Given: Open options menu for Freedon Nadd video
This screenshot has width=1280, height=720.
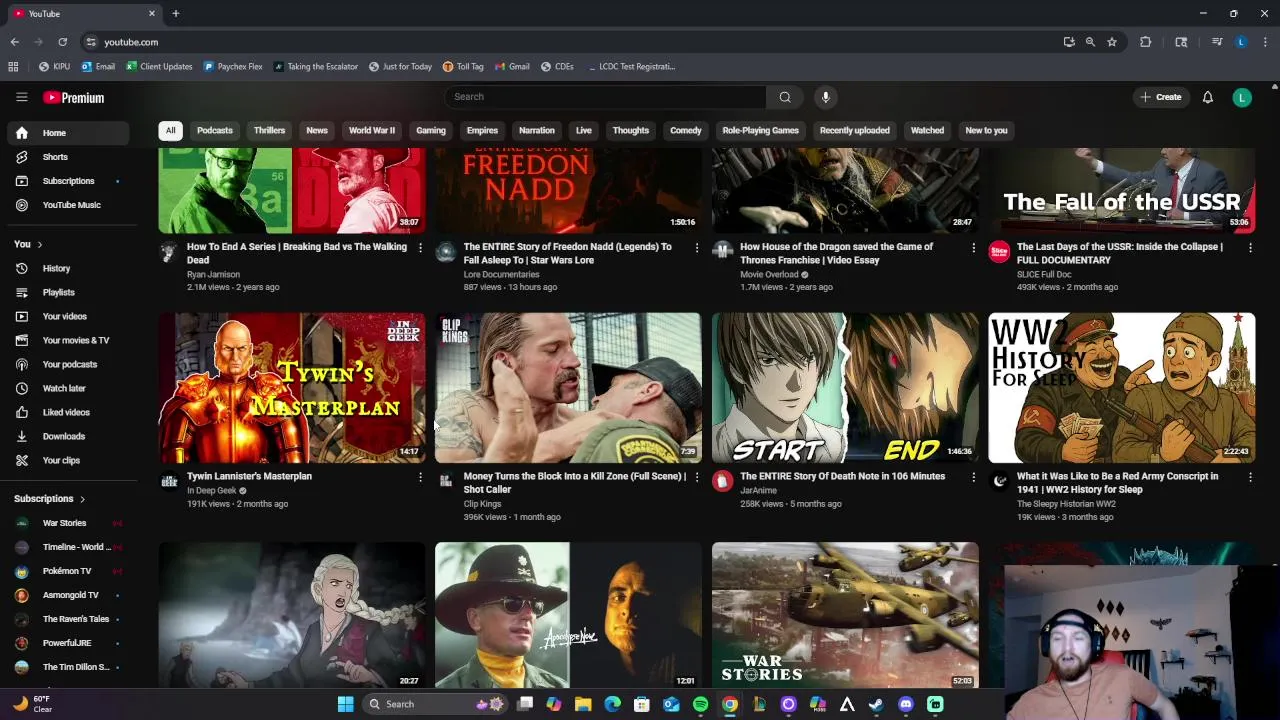Looking at the screenshot, I should [x=697, y=247].
